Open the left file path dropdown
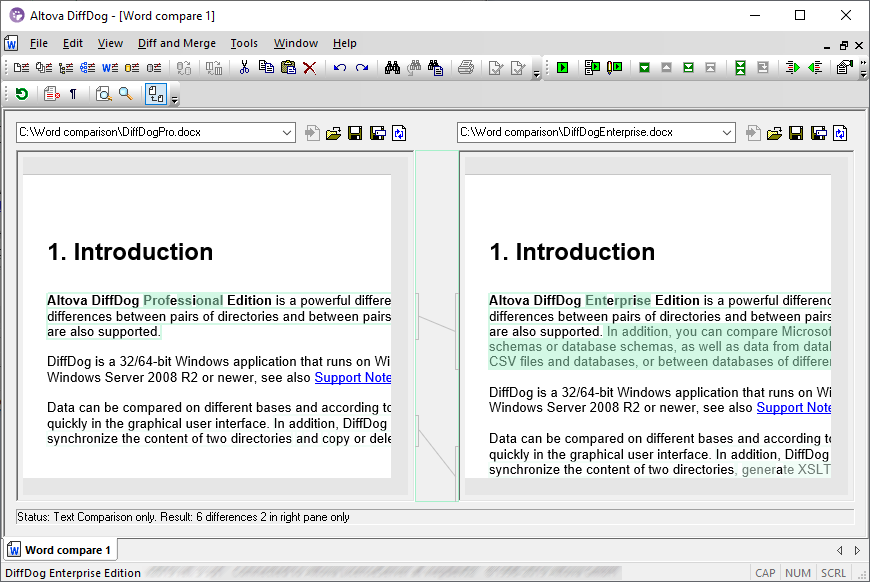The image size is (870, 582). click(x=289, y=132)
